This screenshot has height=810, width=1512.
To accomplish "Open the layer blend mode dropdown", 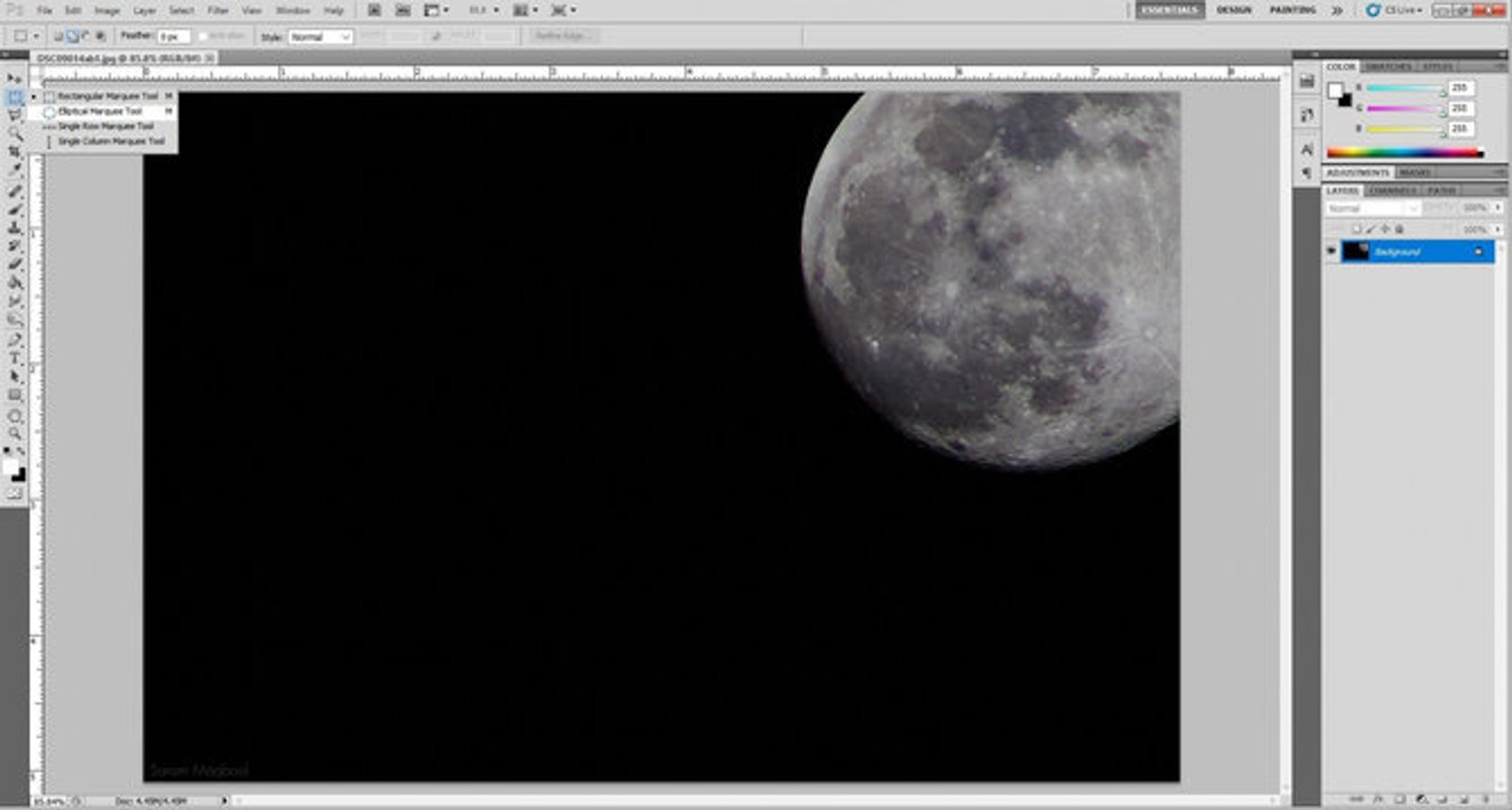I will coord(1372,208).
